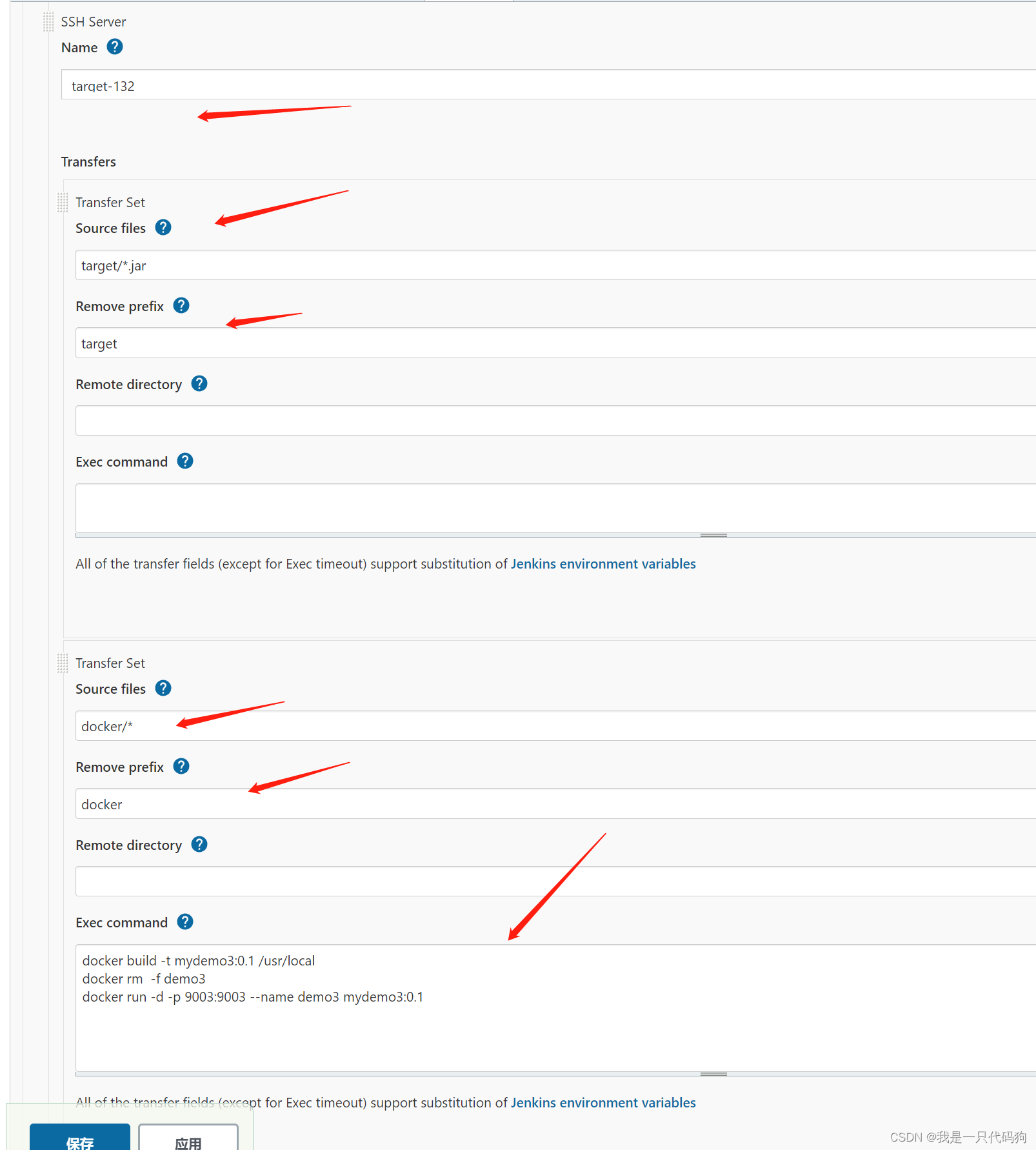Screen dimensions: 1036x1150
Task: Click the 应用 apply button
Action: click(189, 1140)
